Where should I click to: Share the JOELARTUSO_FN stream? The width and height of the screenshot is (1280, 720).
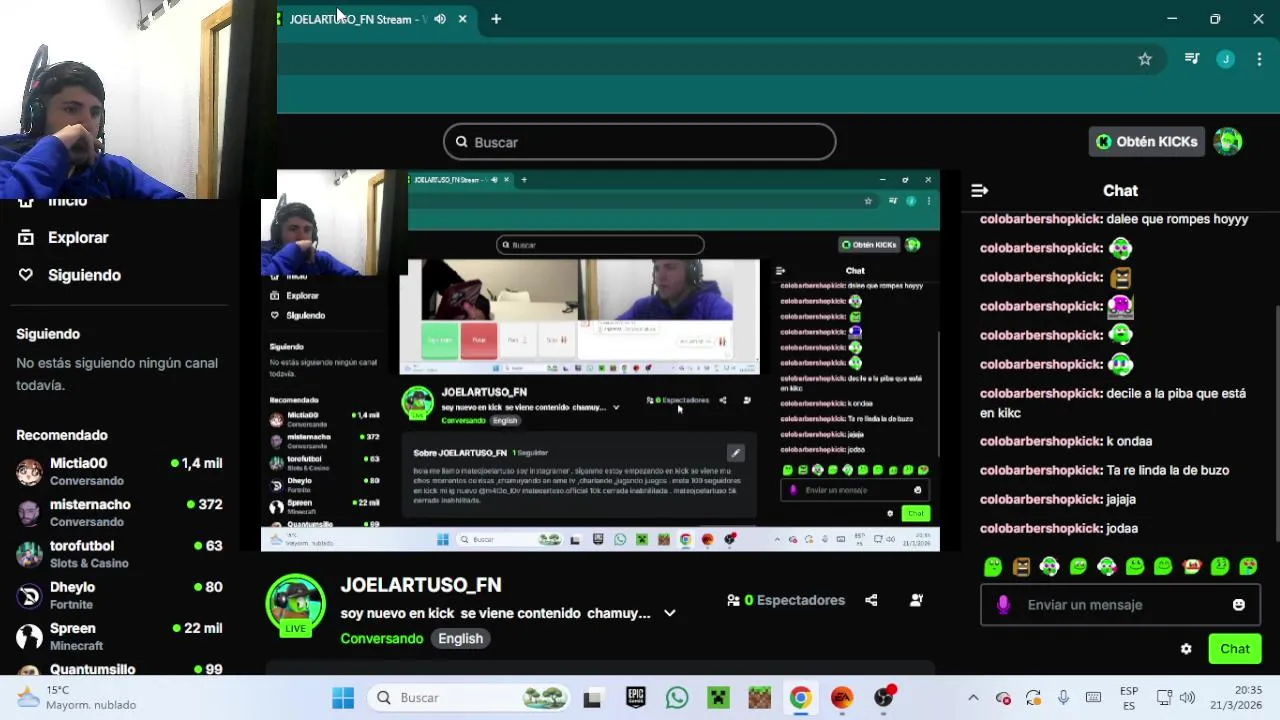871,600
